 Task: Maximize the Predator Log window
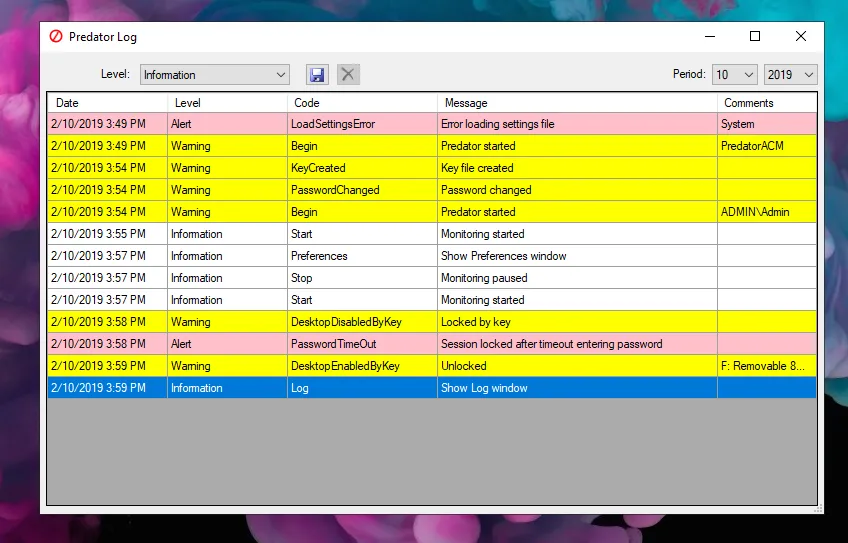click(755, 37)
